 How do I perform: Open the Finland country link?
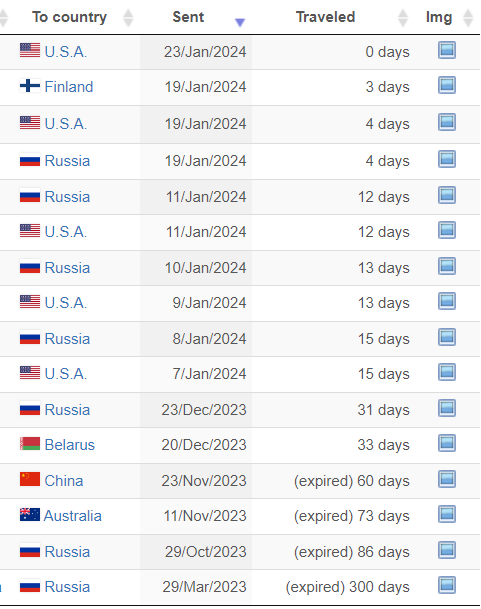point(69,87)
